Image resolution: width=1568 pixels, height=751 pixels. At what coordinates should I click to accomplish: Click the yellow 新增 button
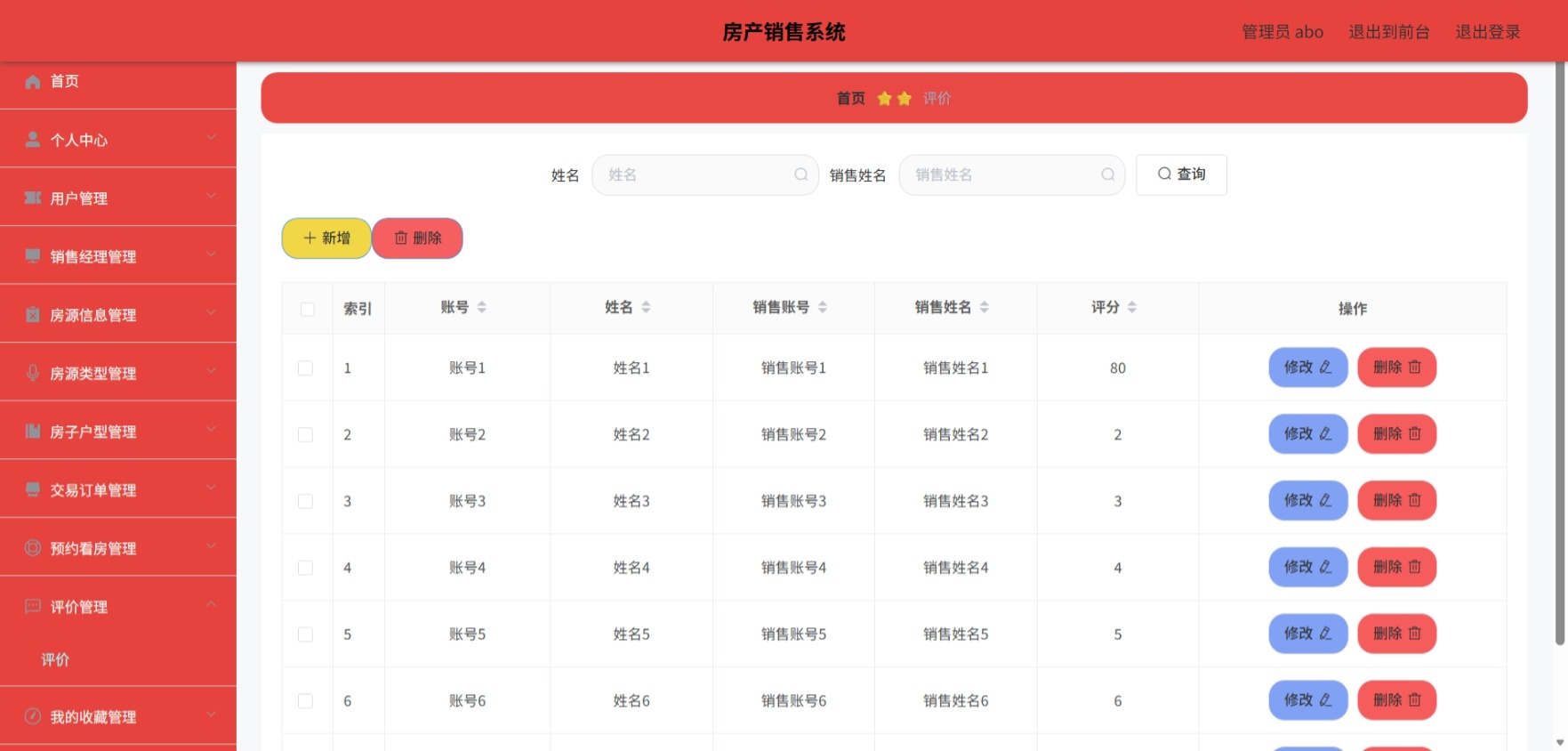coord(326,238)
